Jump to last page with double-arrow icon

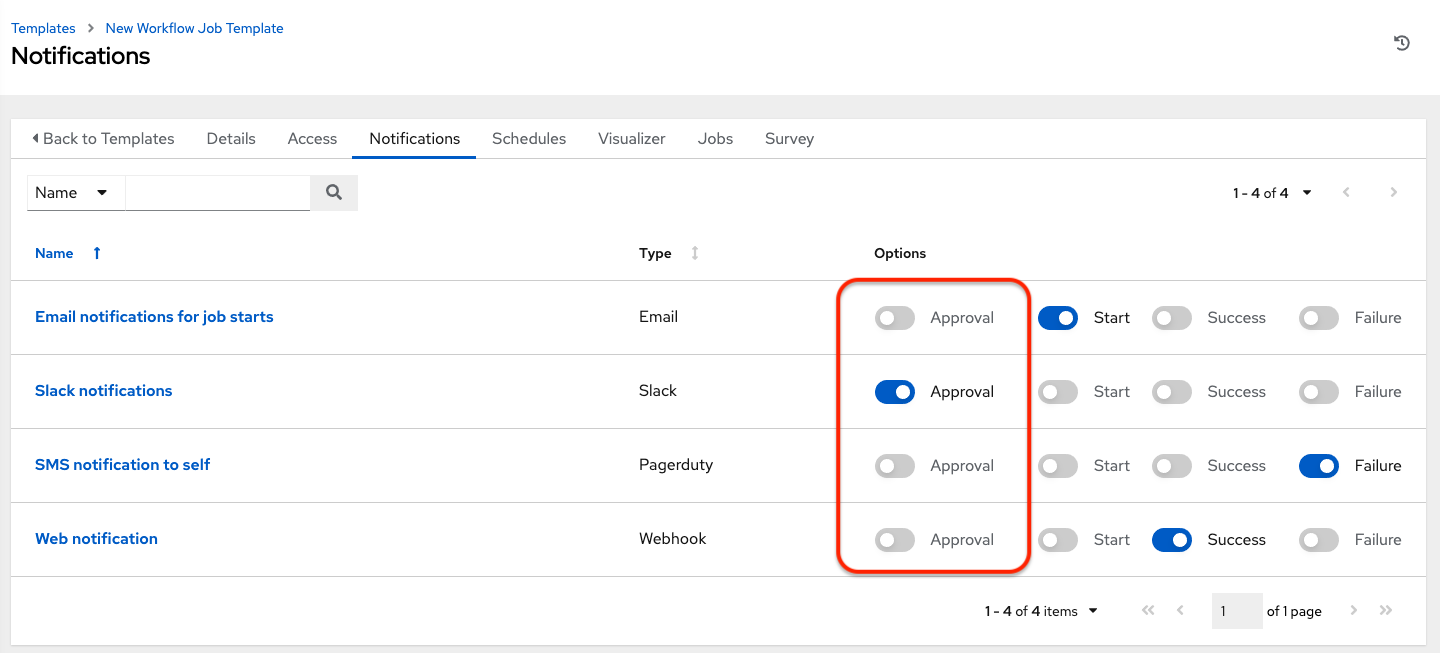[x=1386, y=610]
